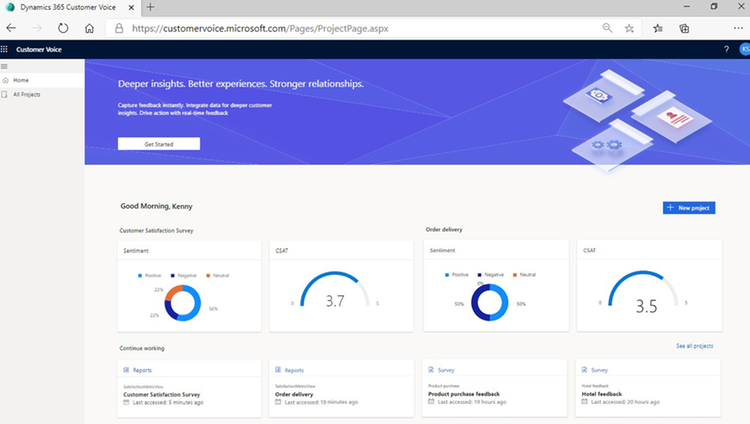
Task: Click the Customer Satisfaction Survey section heading
Action: [156, 231]
